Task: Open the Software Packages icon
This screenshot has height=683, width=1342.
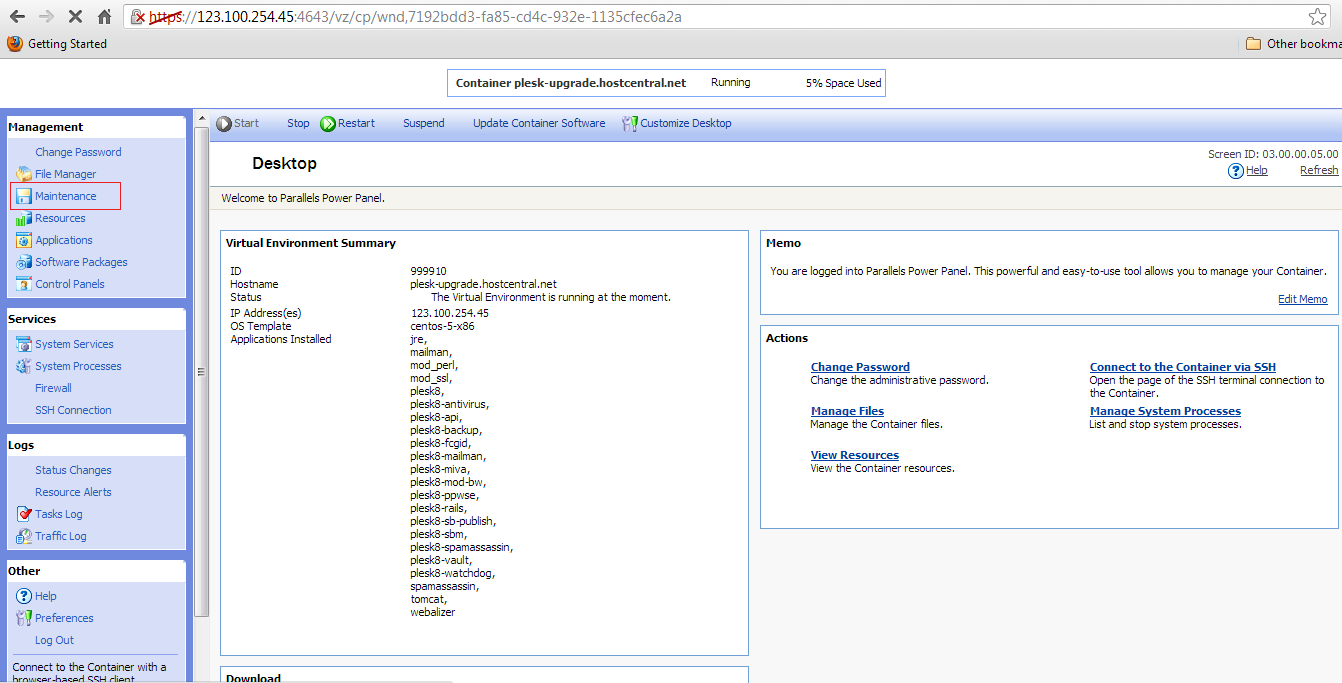Action: 24,262
